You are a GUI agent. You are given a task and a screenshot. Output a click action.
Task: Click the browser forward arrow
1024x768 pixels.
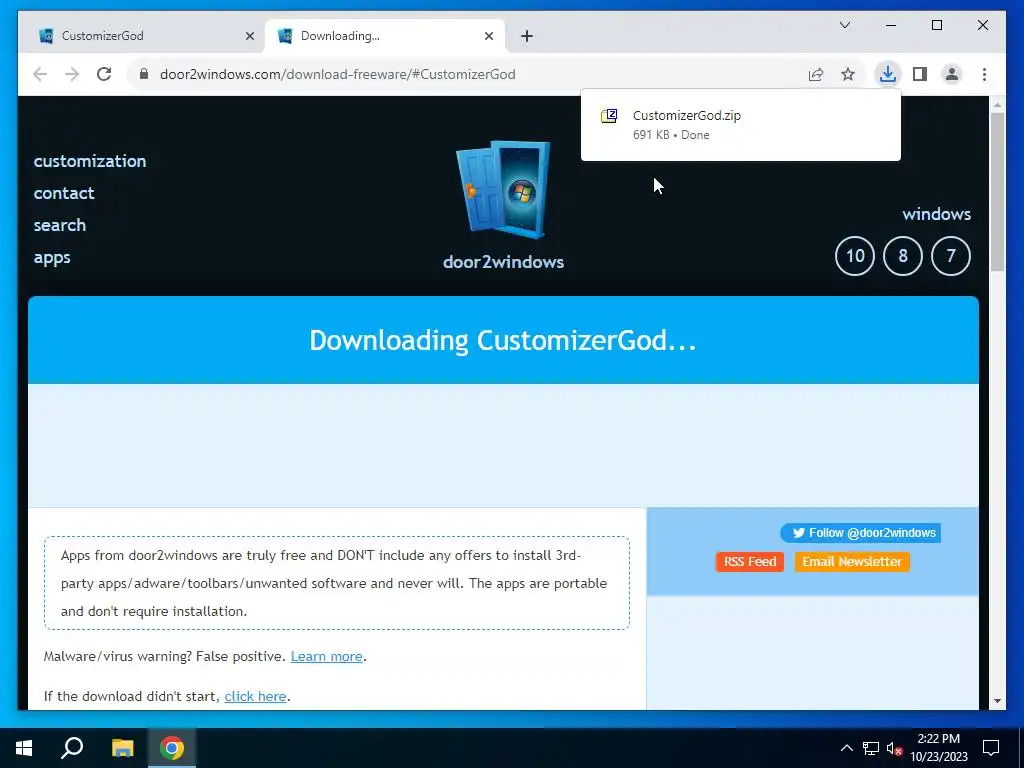(x=72, y=74)
